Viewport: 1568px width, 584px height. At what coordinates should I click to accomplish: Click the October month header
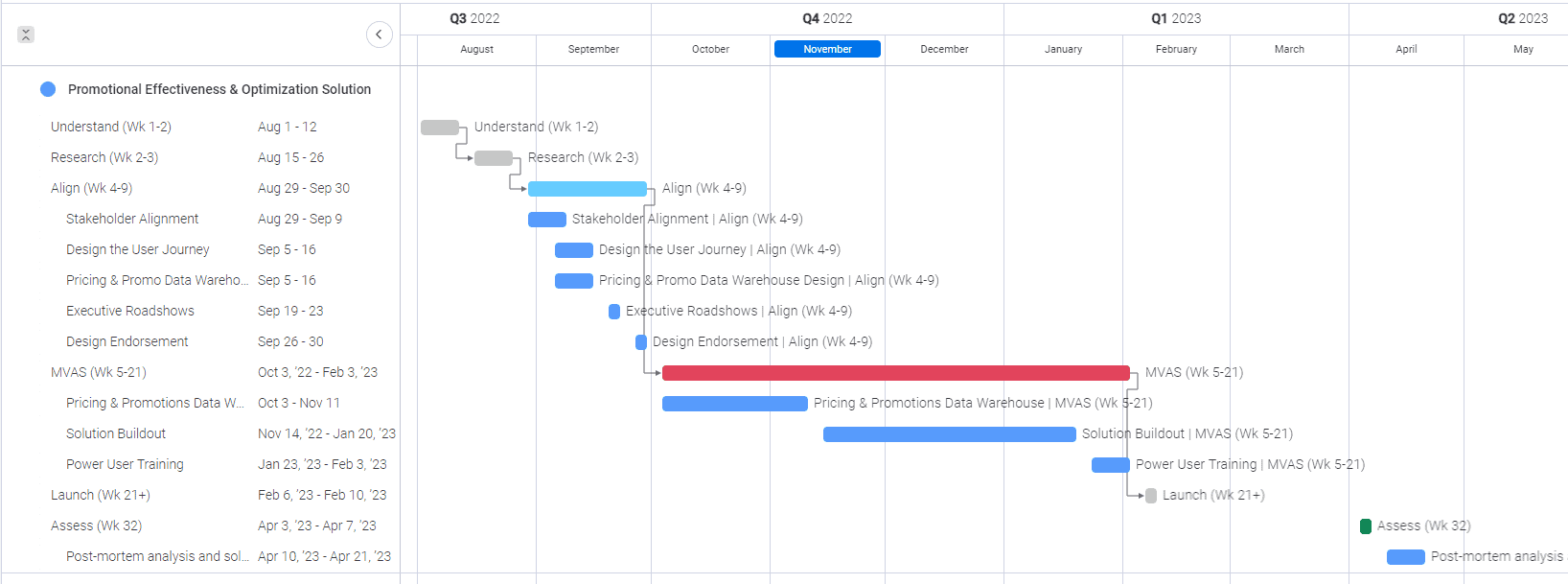(x=710, y=49)
